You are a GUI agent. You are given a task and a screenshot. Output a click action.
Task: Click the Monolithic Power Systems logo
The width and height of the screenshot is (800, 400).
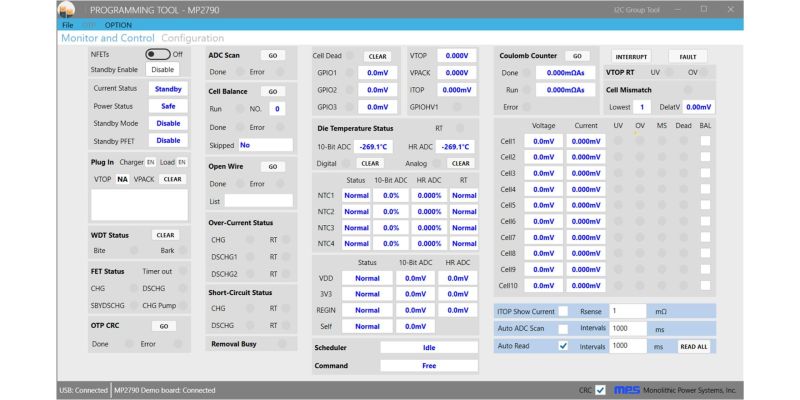tap(627, 390)
